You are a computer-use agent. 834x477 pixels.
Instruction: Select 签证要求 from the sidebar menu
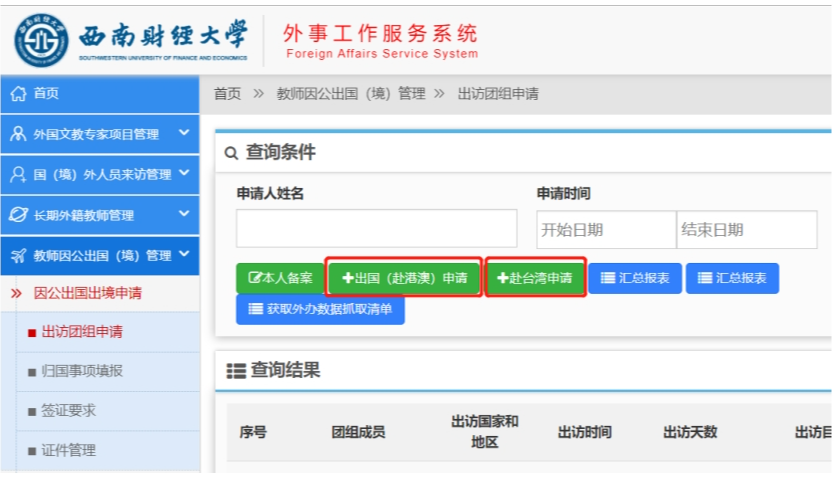tap(68, 411)
